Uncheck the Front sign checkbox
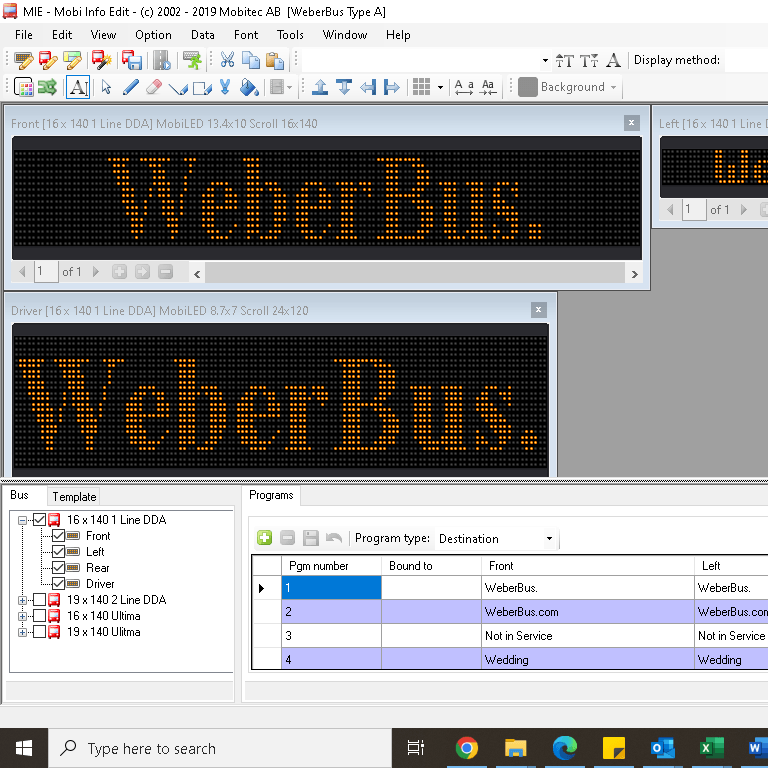768x768 pixels. [58, 536]
